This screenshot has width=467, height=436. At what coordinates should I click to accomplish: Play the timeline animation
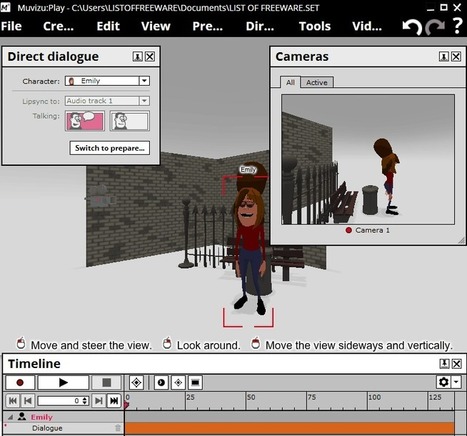(x=63, y=382)
